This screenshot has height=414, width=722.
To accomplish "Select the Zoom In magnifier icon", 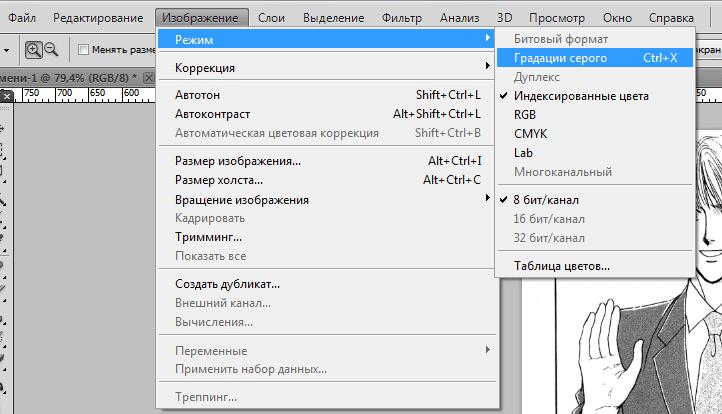I will point(34,50).
